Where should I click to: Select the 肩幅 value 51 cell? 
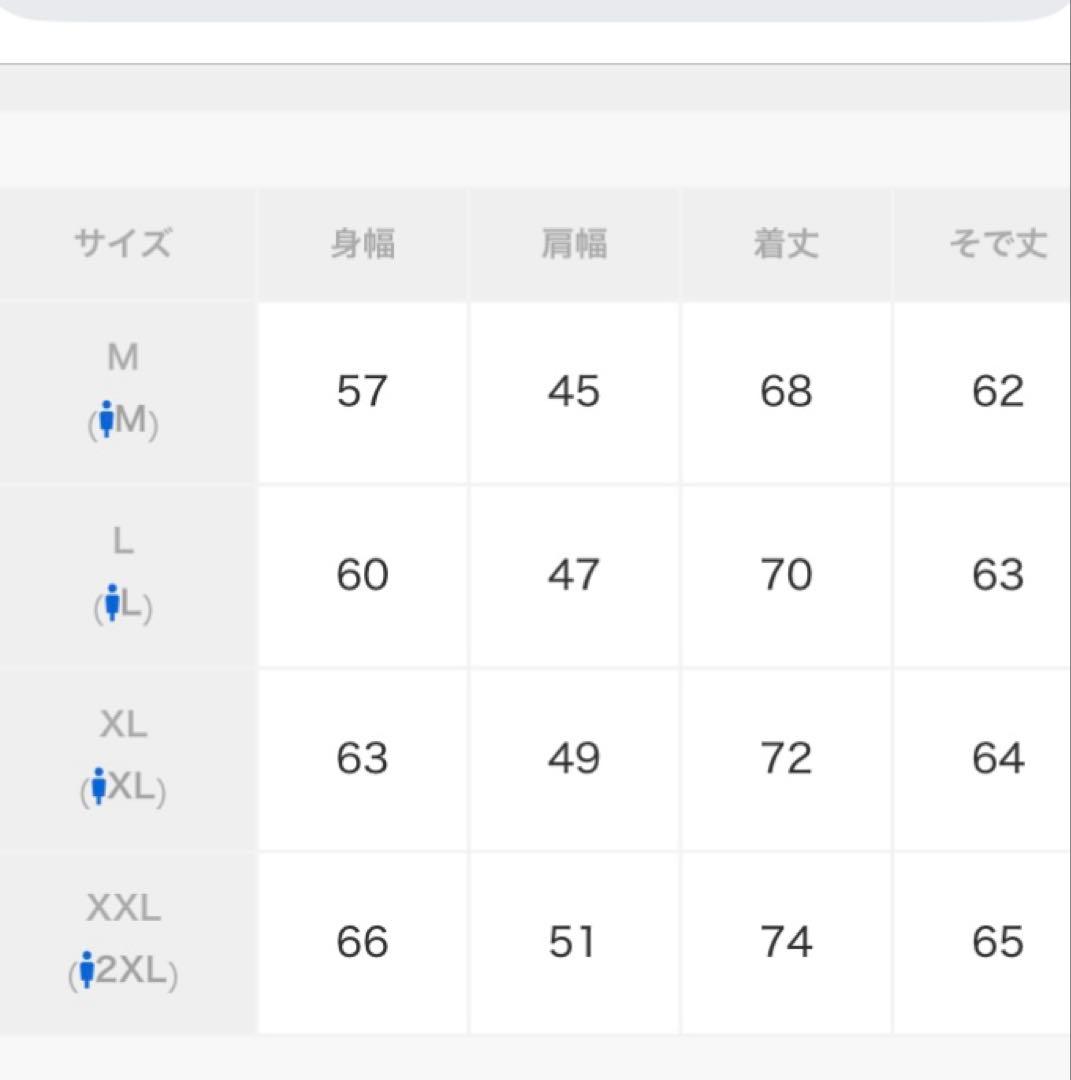tap(574, 942)
